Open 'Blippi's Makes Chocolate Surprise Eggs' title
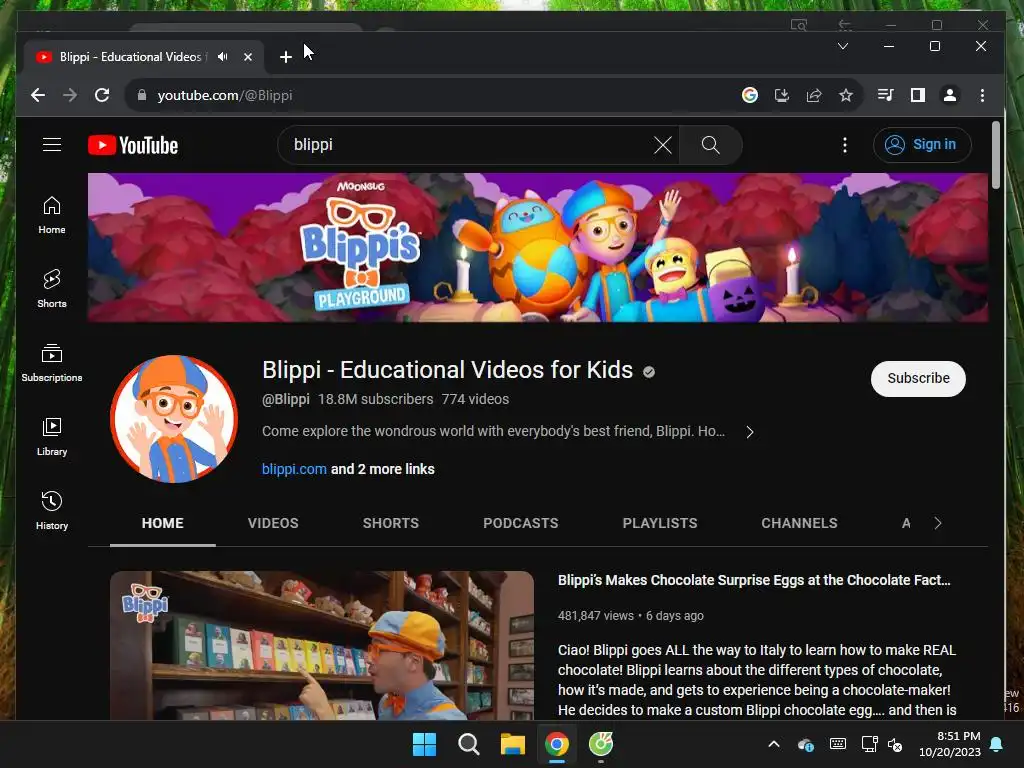The height and width of the screenshot is (768, 1024). [x=754, y=580]
